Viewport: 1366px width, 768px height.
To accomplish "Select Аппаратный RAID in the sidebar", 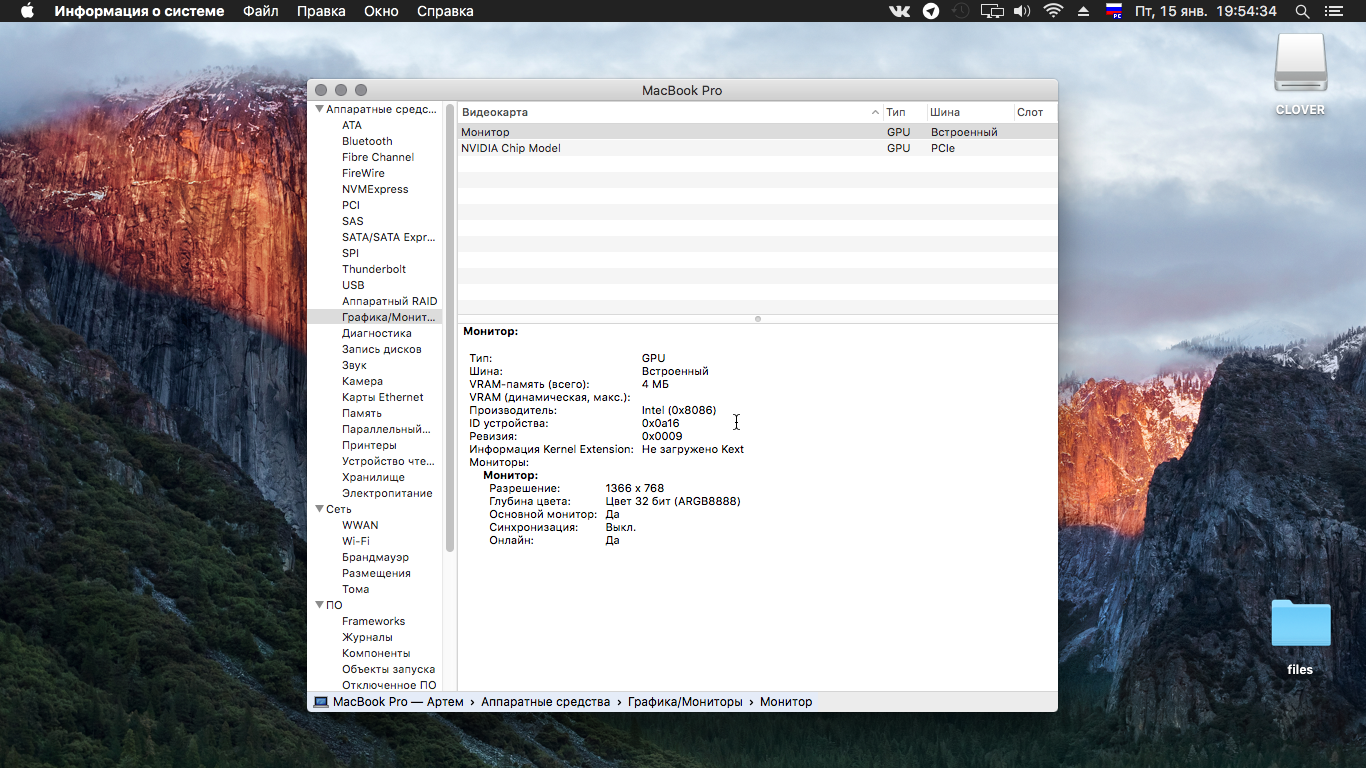I will click(x=389, y=301).
